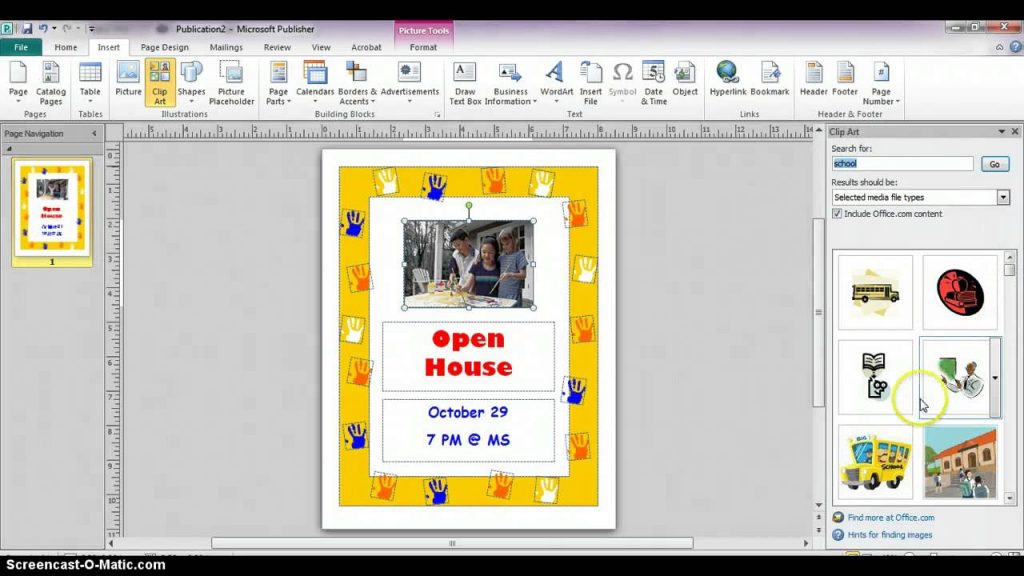This screenshot has width=1024, height=576.
Task: Open Clip Art from the ribbon
Action: point(159,82)
